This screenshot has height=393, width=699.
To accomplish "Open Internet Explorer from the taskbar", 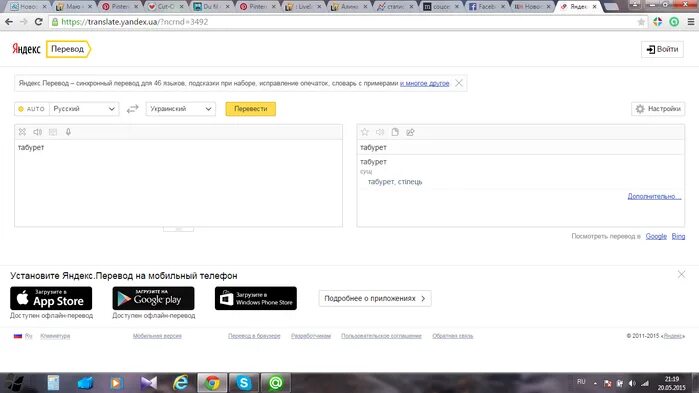I will tap(181, 383).
